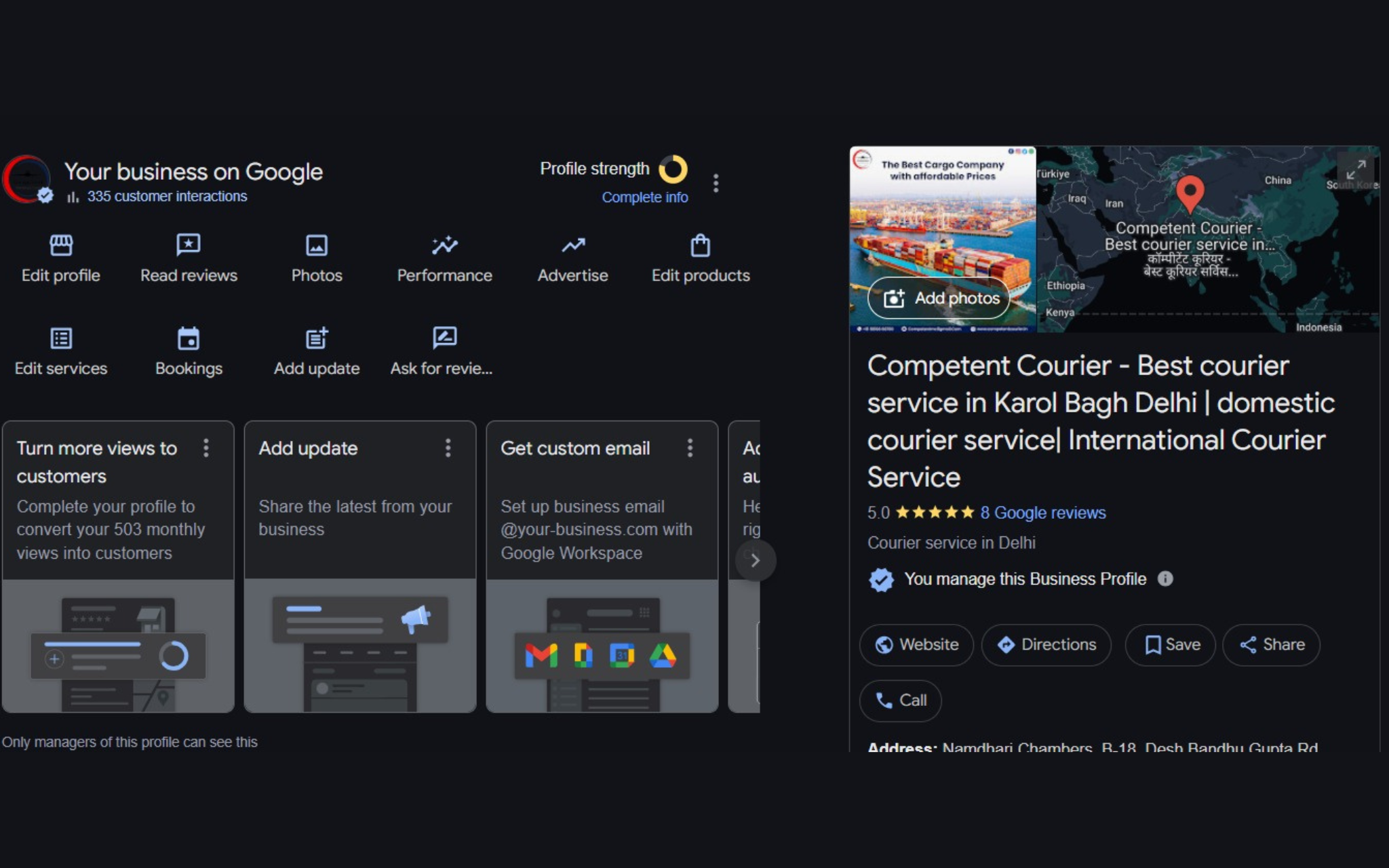Click Only managers of this profile text

click(x=130, y=742)
